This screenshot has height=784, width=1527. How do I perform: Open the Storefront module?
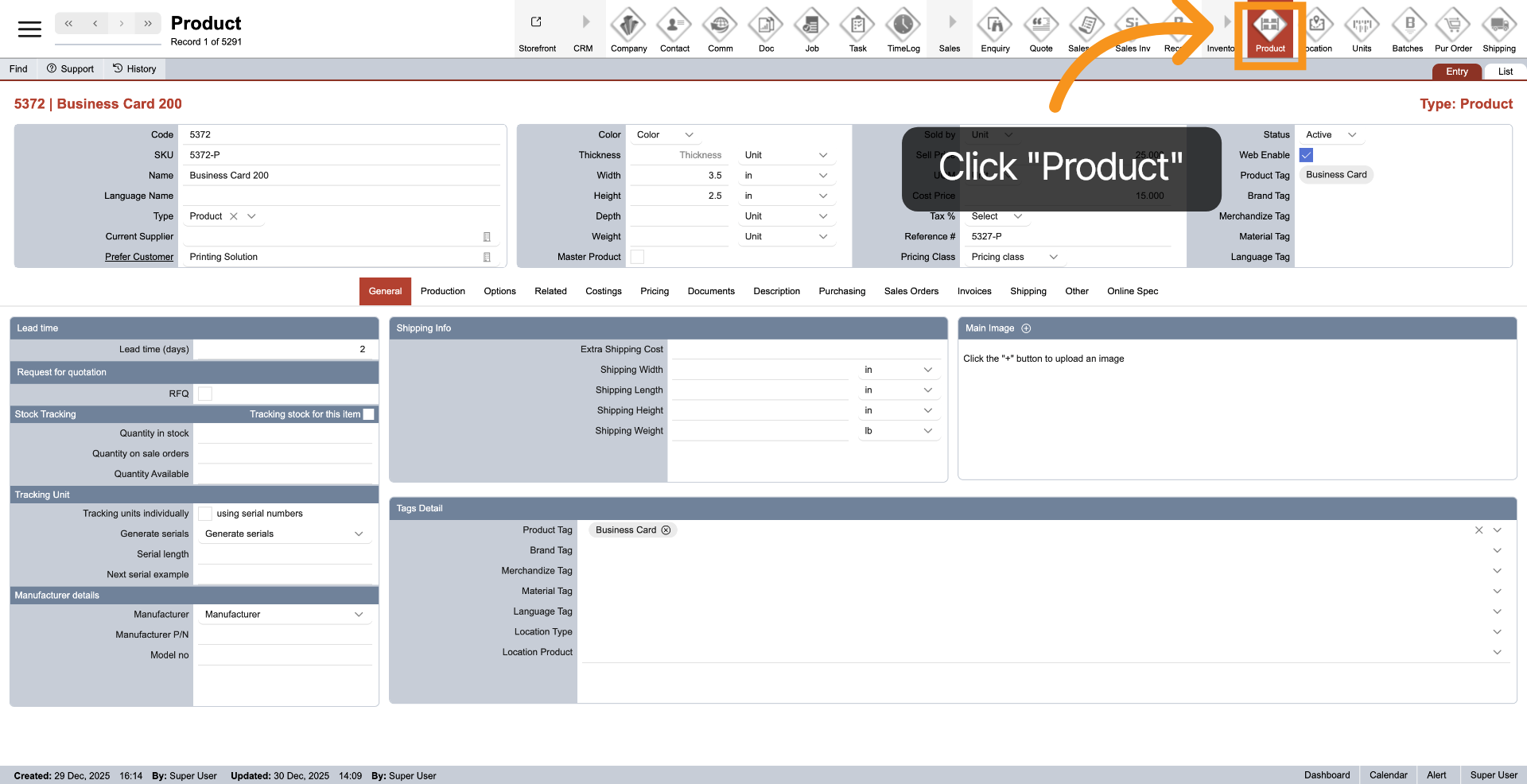(537, 29)
